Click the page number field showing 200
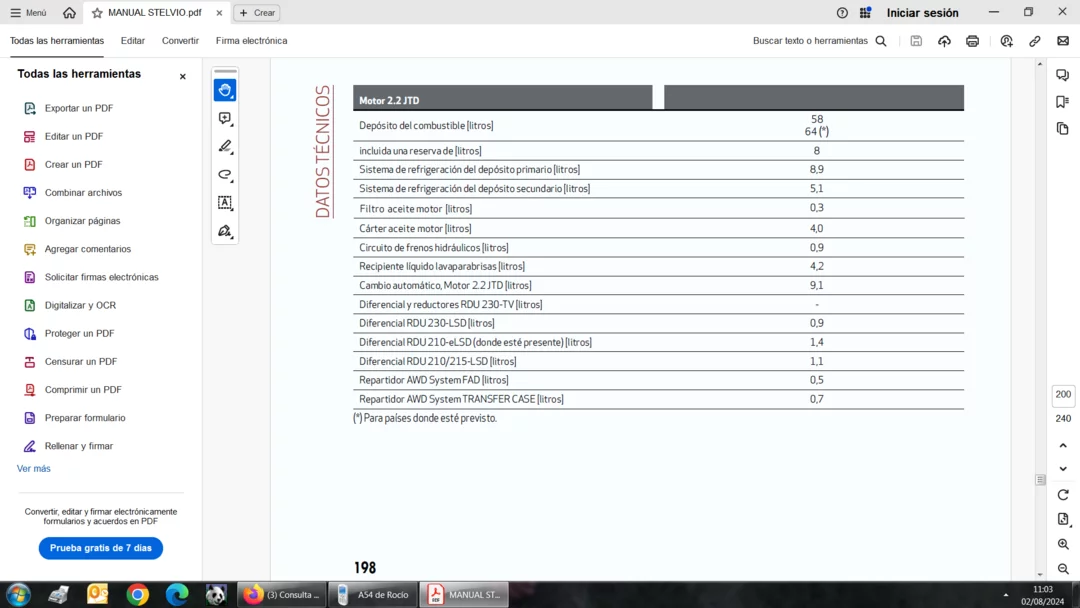This screenshot has width=1080, height=608. coord(1063,395)
